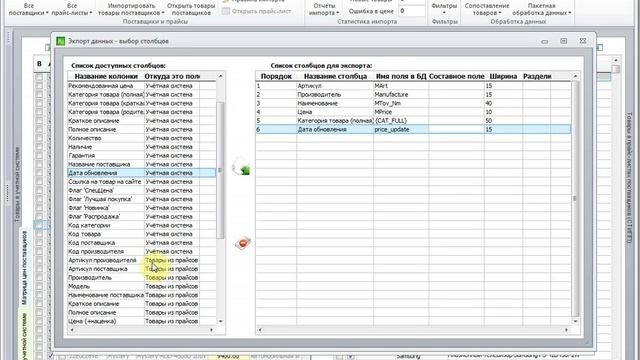This screenshot has width=640, height=360.
Task: Select 'Цена (+наценка)' row
Action: tap(142, 321)
